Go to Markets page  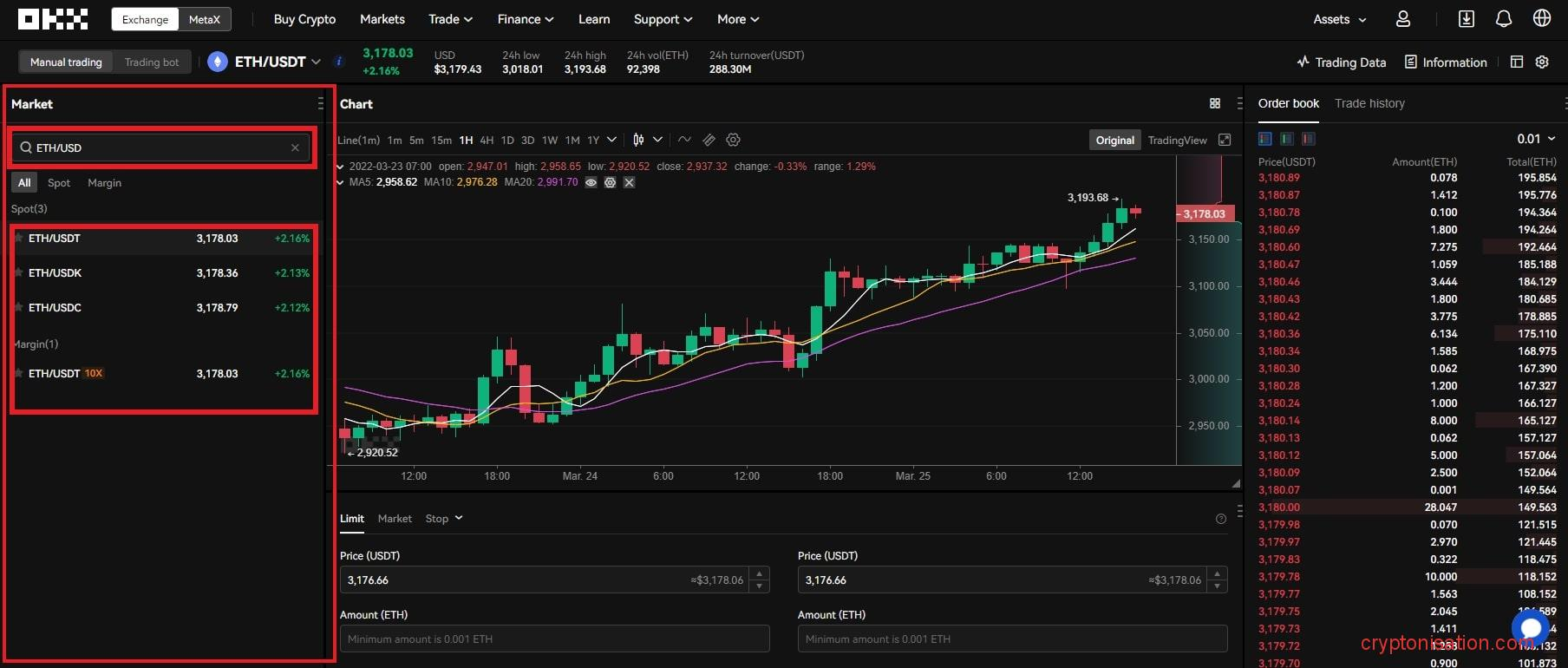click(x=382, y=19)
